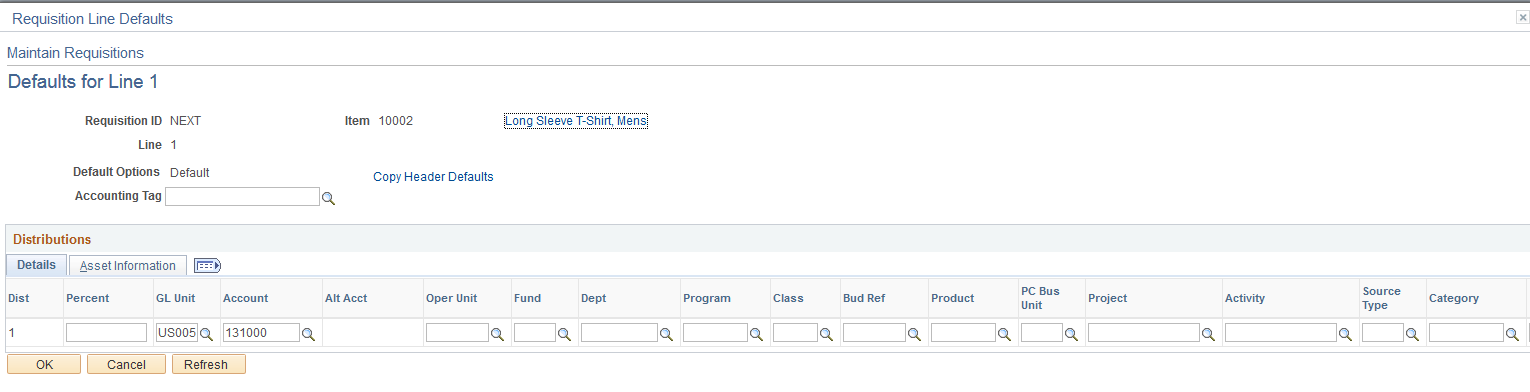The height and width of the screenshot is (392, 1530).
Task: Click the Dept input field
Action: [619, 333]
